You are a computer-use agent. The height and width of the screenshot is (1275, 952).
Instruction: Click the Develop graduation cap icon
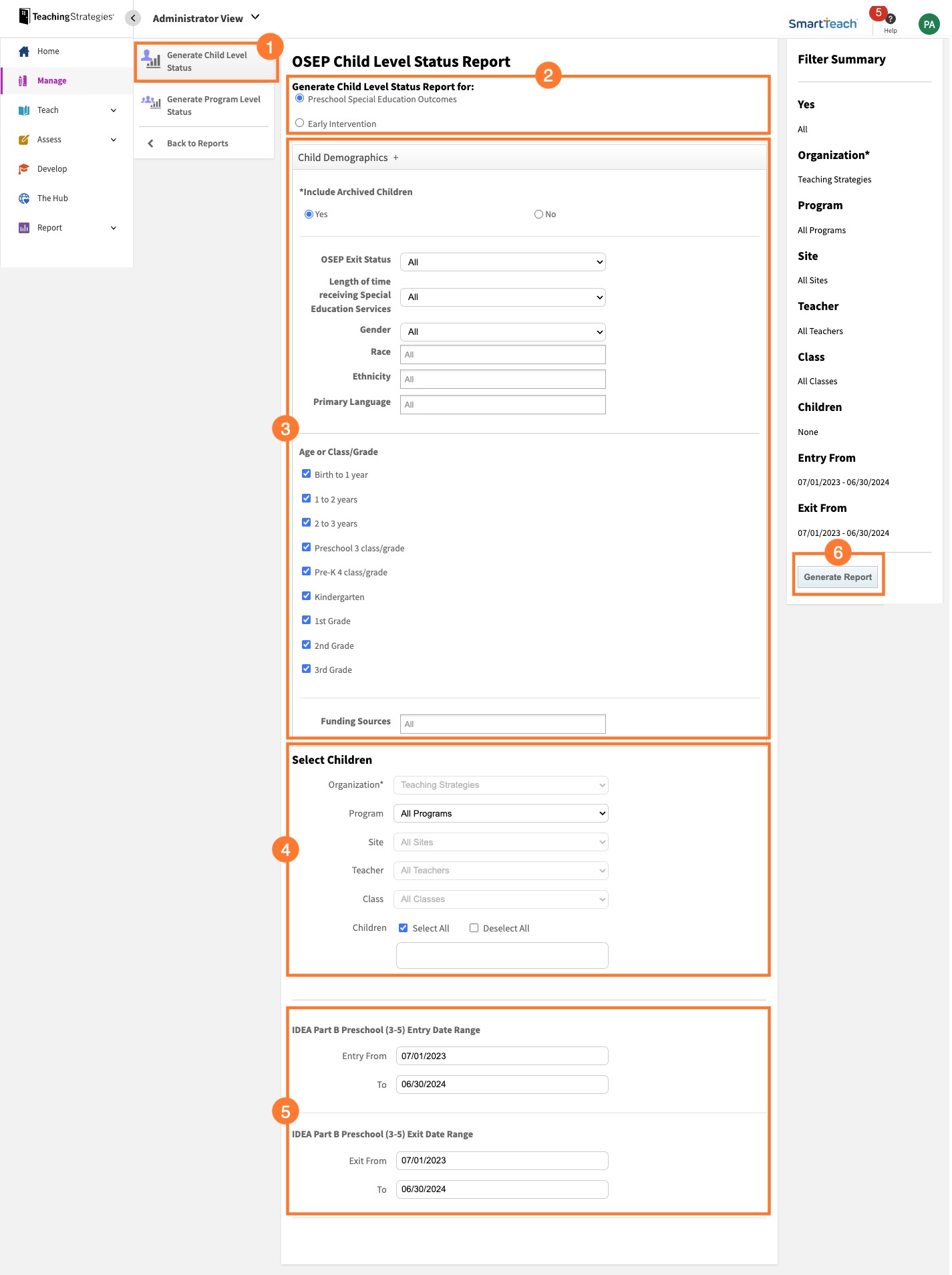click(x=24, y=169)
